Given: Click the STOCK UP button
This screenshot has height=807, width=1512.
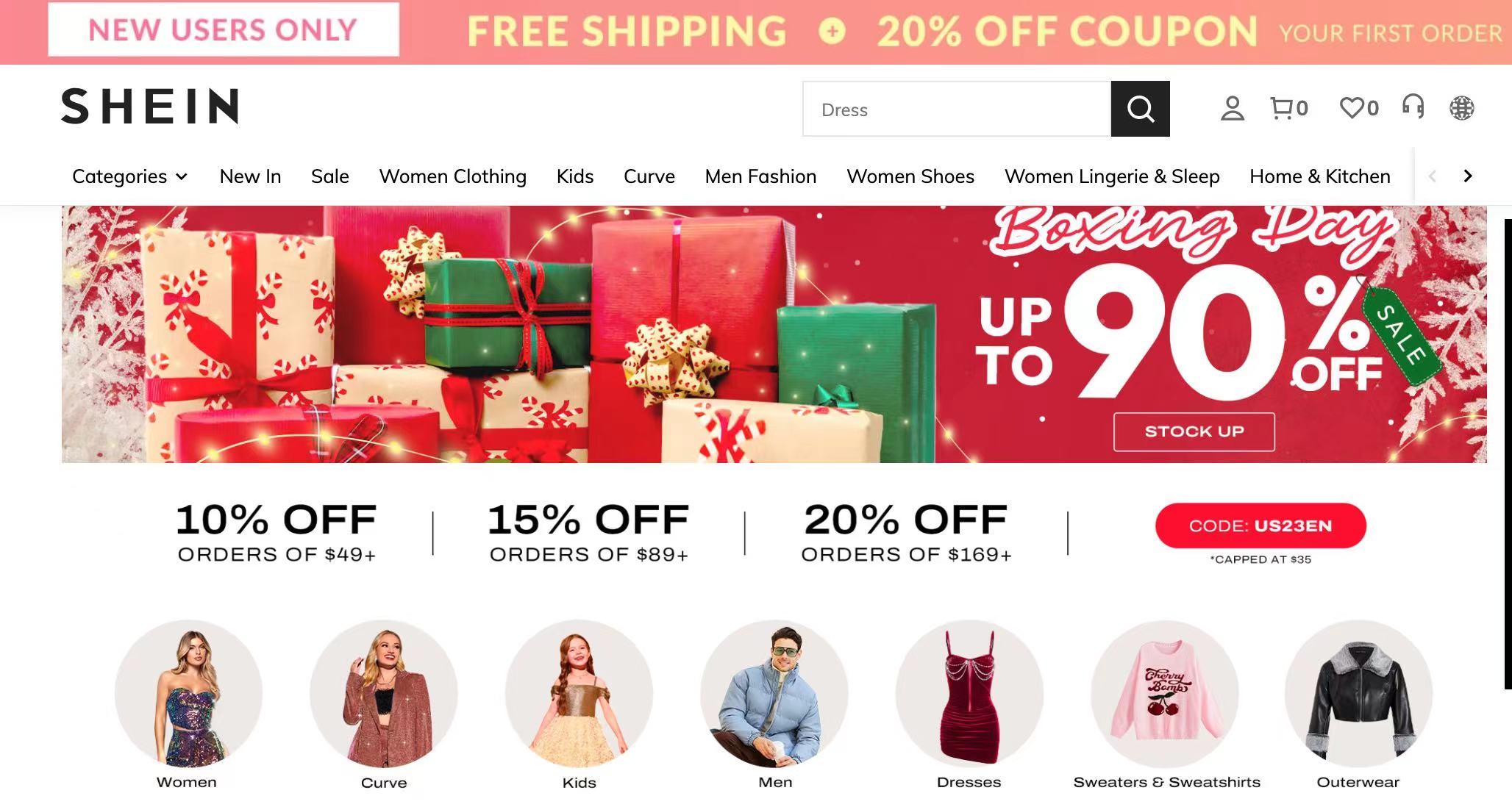Looking at the screenshot, I should point(1194,431).
